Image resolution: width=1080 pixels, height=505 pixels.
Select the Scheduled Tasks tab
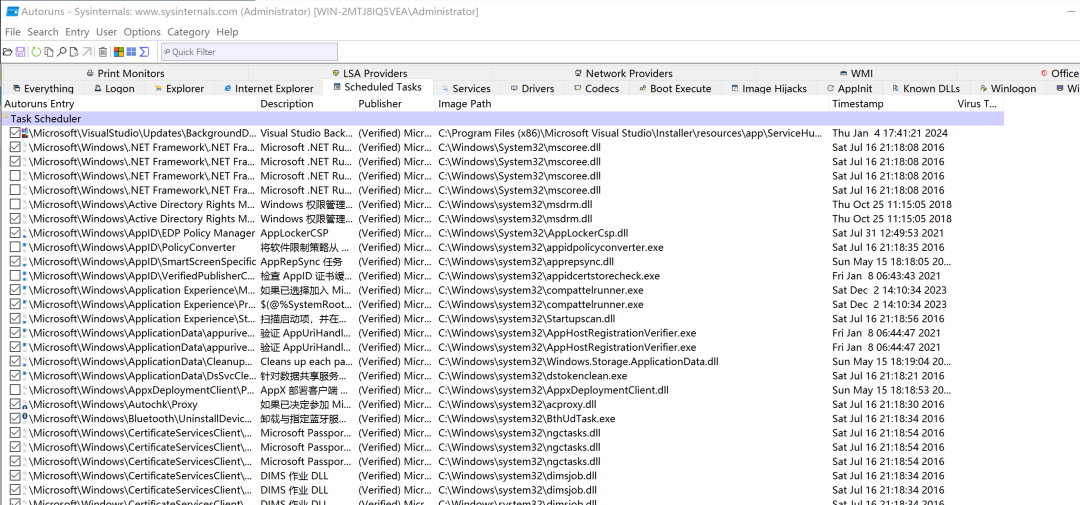tap(377, 87)
